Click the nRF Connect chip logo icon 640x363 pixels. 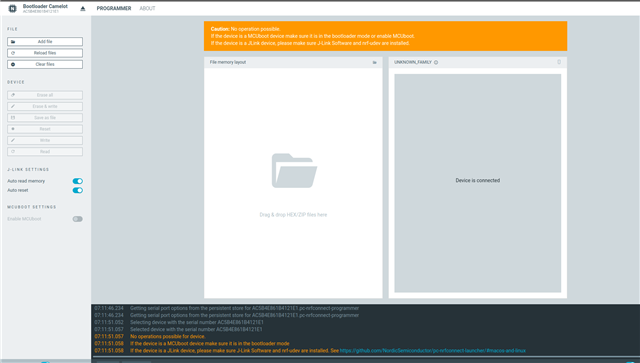(12, 8)
